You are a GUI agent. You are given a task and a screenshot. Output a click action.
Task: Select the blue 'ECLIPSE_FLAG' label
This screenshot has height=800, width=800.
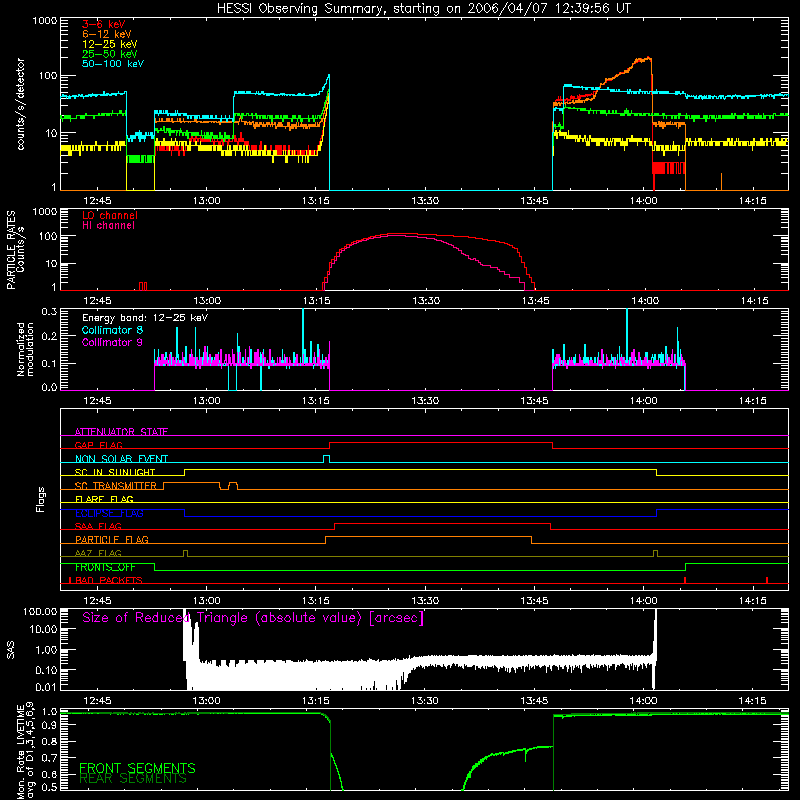109,513
